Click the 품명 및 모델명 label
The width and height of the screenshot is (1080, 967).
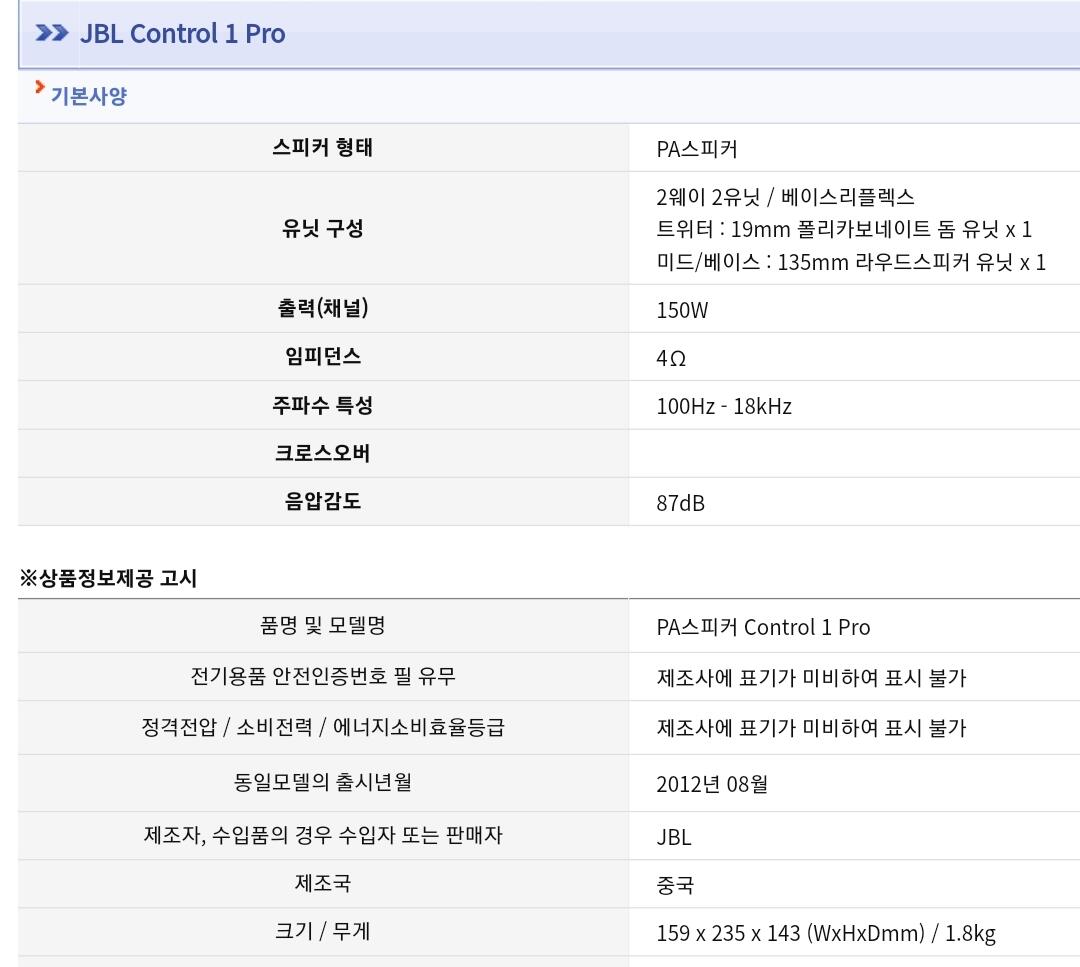pos(323,625)
